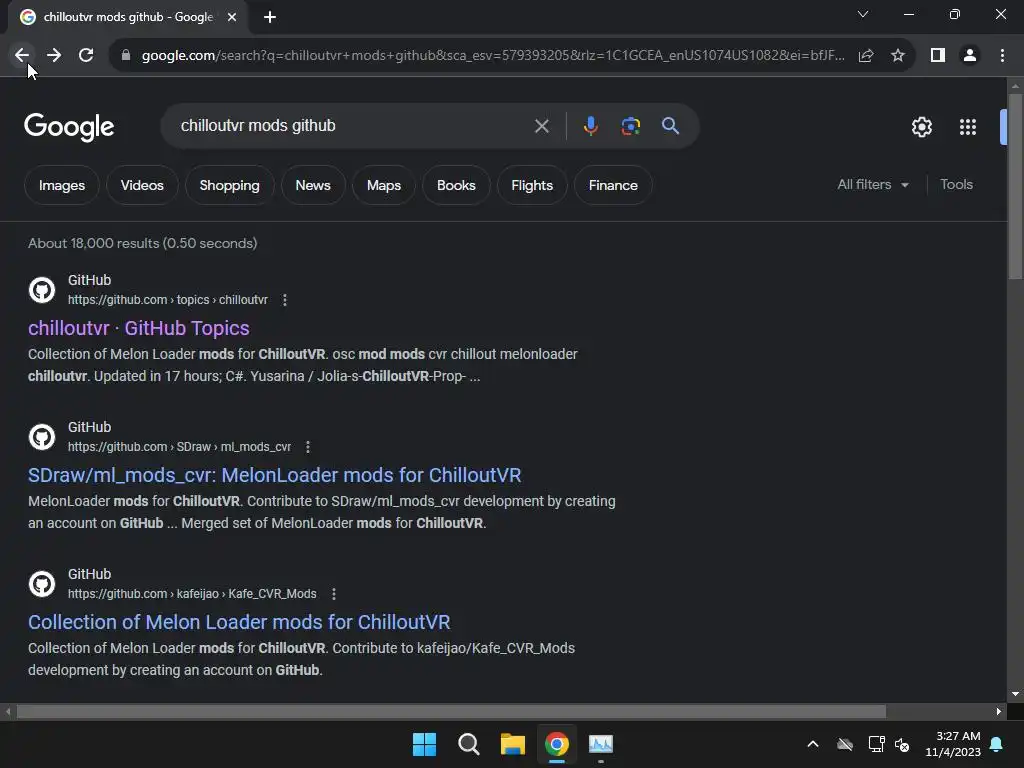
Task: Open SDraw/ml_mods_cvr result link
Action: (x=274, y=475)
